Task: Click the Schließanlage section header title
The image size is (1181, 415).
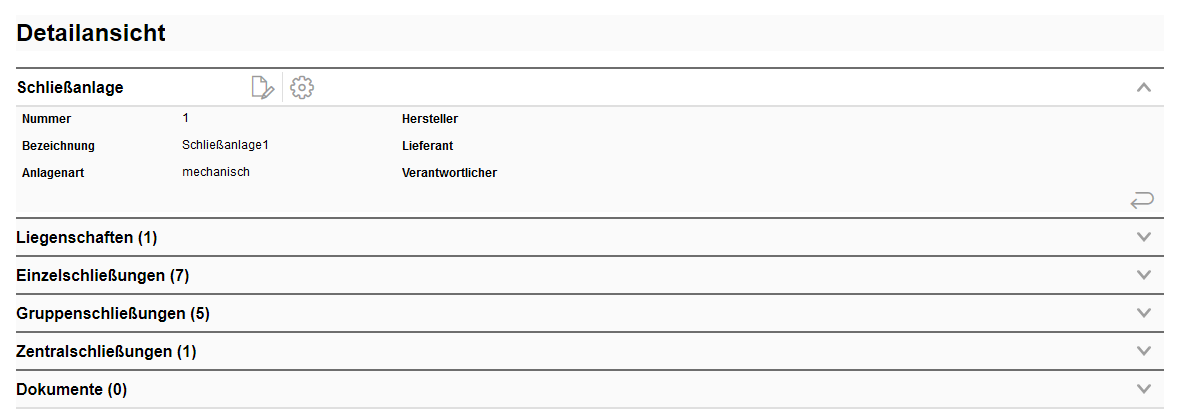Action: point(70,88)
